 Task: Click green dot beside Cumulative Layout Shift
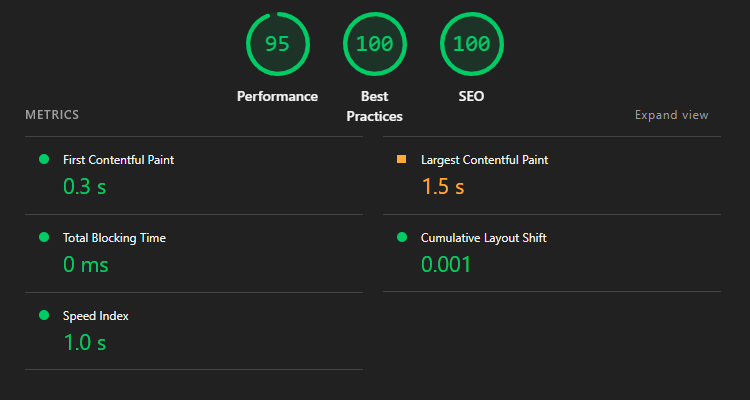pyautogui.click(x=402, y=237)
